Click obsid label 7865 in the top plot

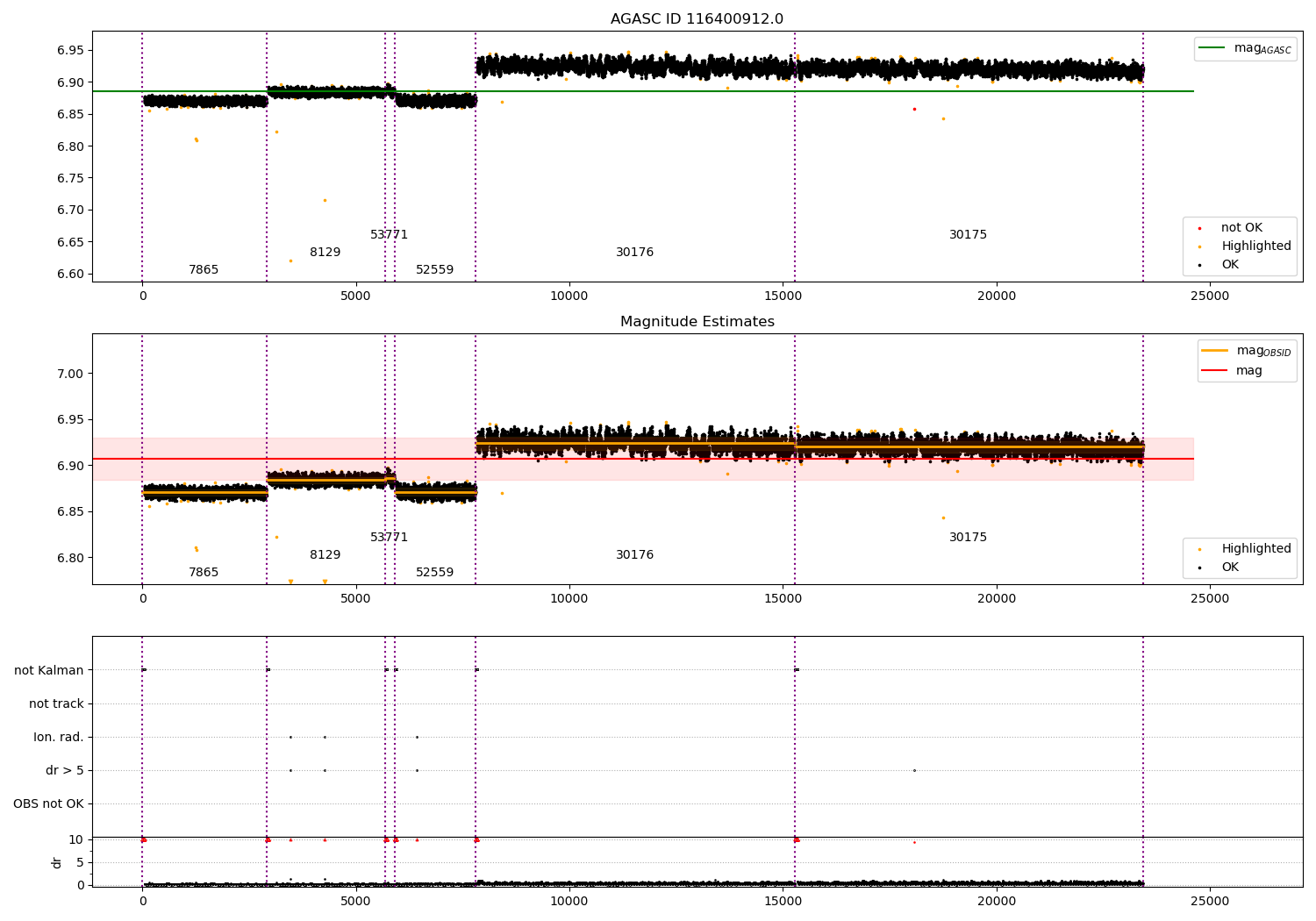coord(204,270)
